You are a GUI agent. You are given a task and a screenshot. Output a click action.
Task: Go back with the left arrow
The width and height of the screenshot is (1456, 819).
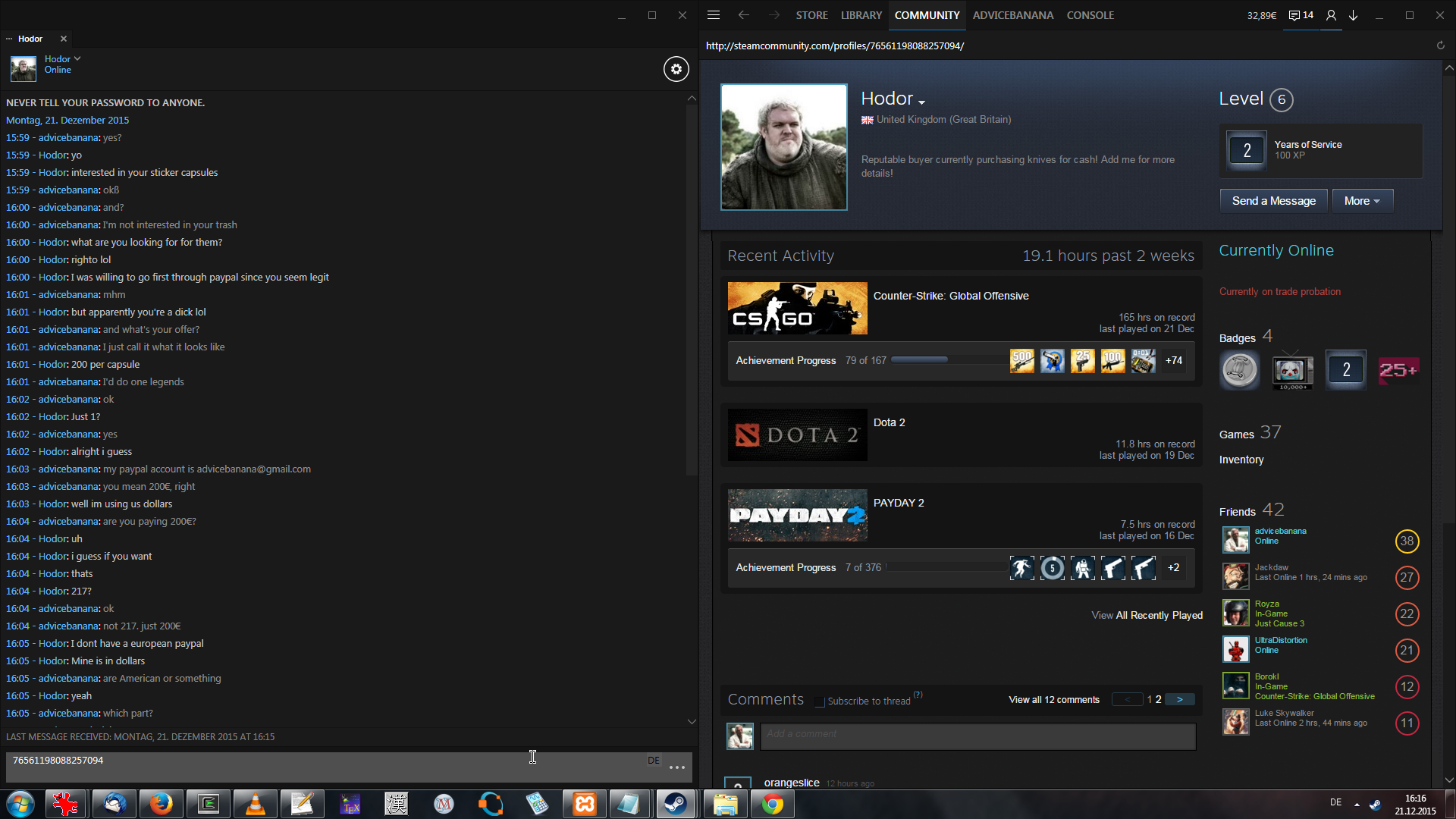pos(743,15)
